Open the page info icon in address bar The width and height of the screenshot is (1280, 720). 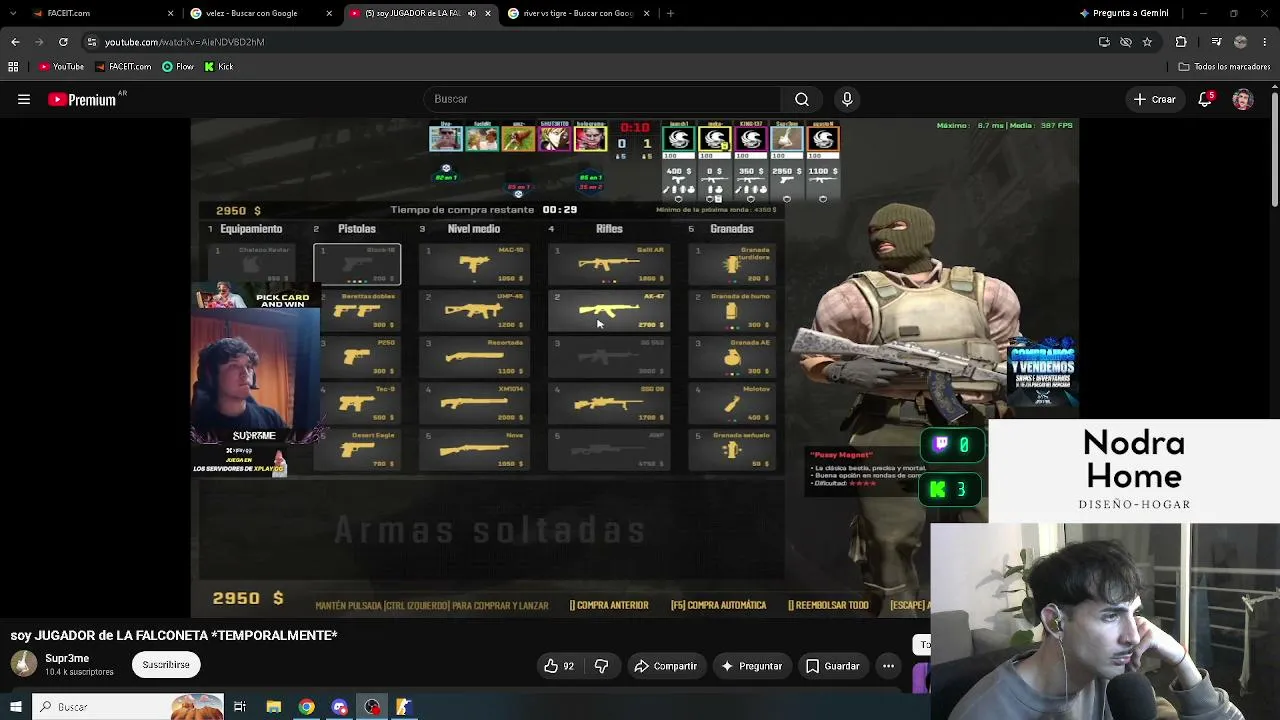point(91,42)
